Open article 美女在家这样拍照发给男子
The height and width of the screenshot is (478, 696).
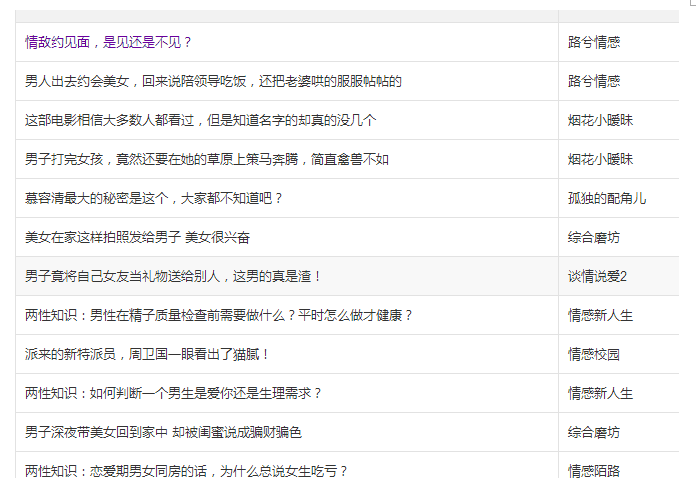point(137,237)
